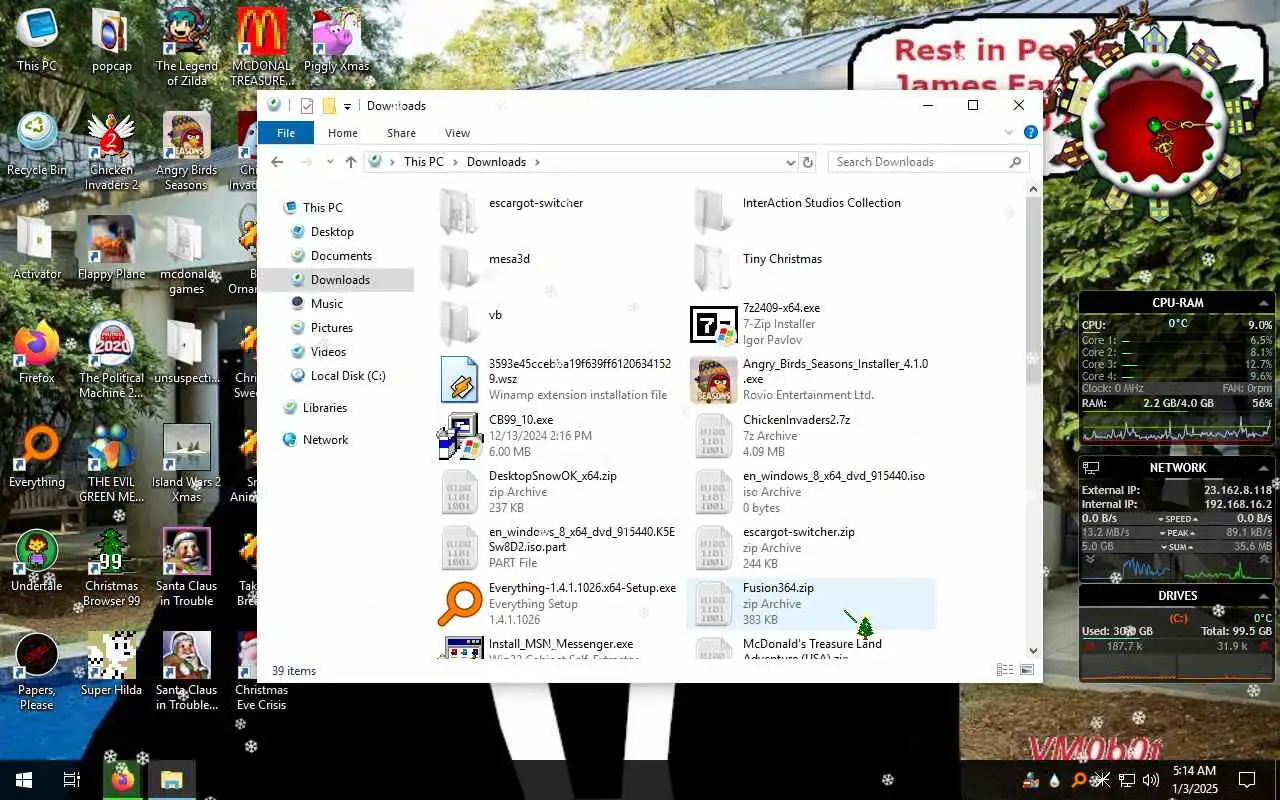Select the Angry_Birds_Seasons_Installer file icon

(714, 380)
